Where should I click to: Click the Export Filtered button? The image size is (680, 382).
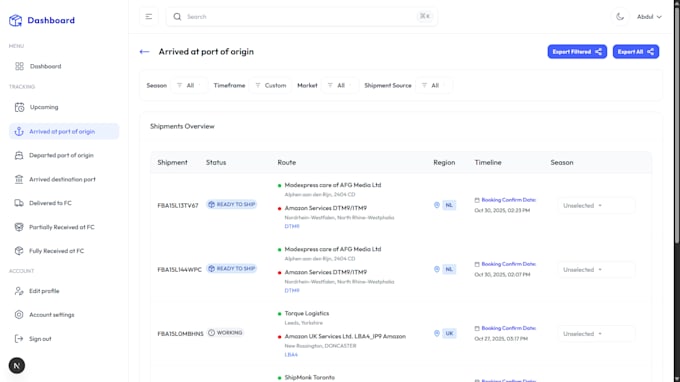(x=577, y=52)
